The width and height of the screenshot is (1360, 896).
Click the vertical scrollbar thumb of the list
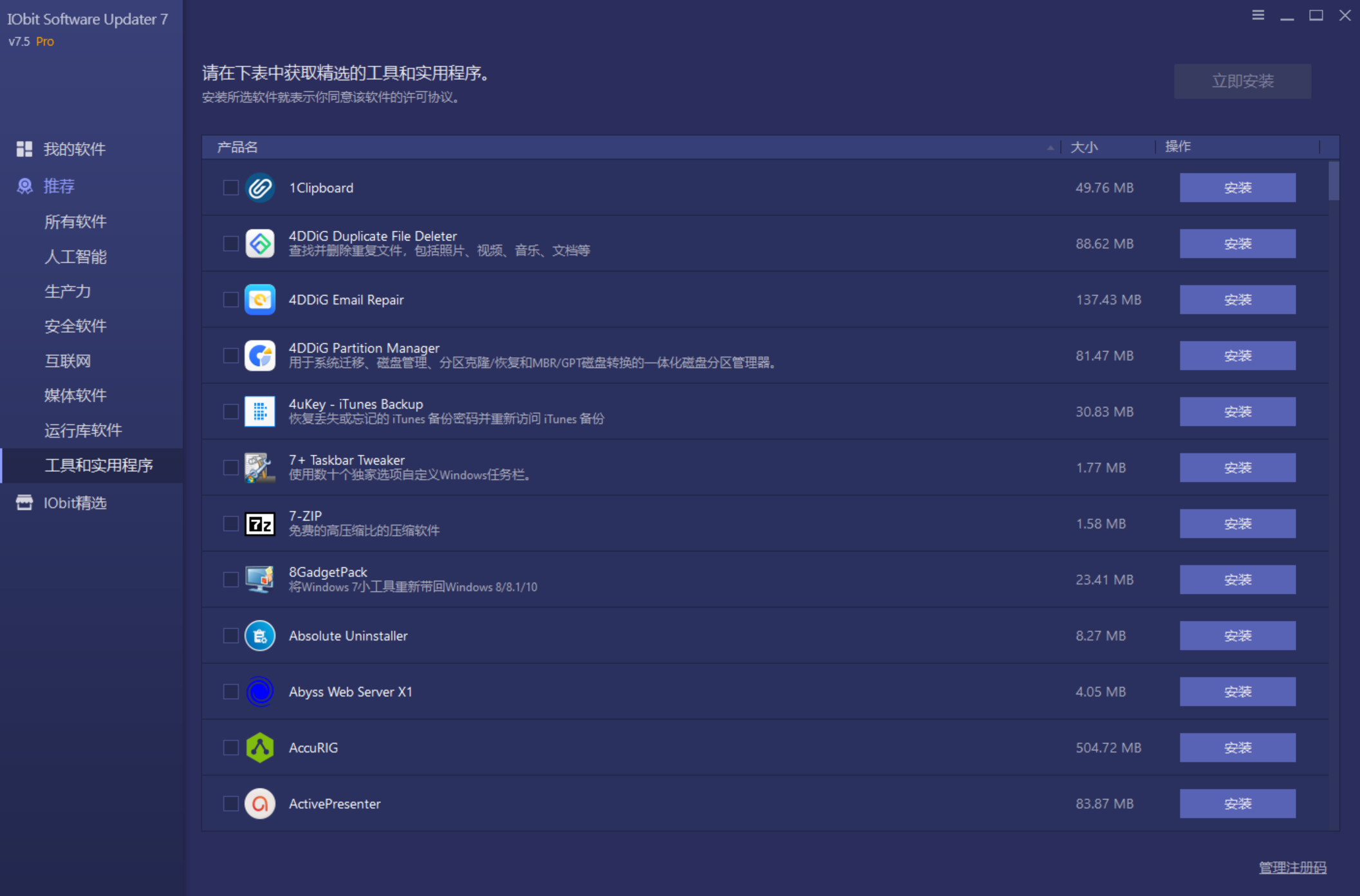point(1334,181)
